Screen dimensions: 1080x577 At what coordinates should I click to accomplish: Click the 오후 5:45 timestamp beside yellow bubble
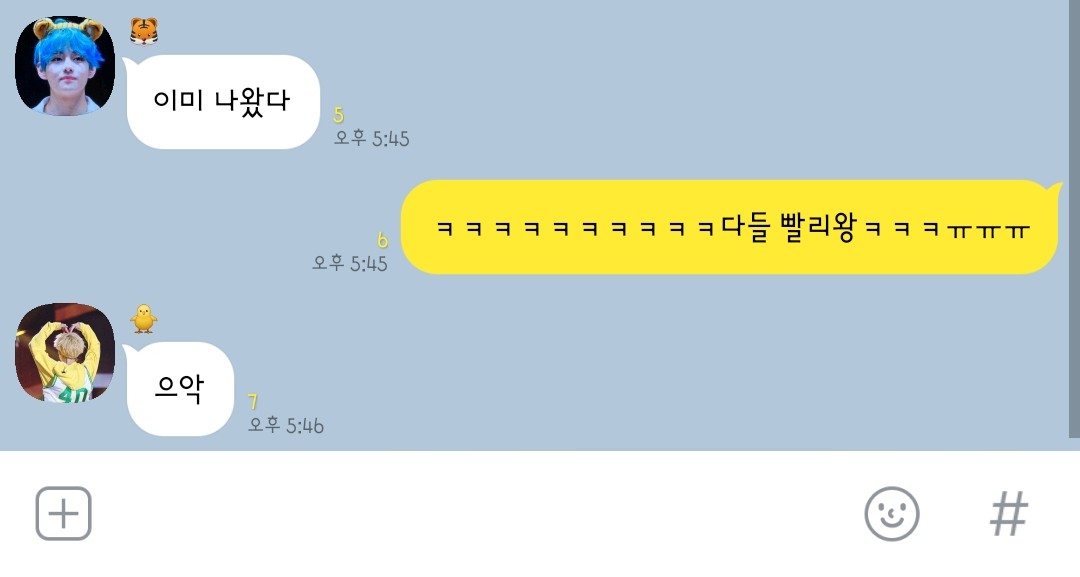point(350,263)
